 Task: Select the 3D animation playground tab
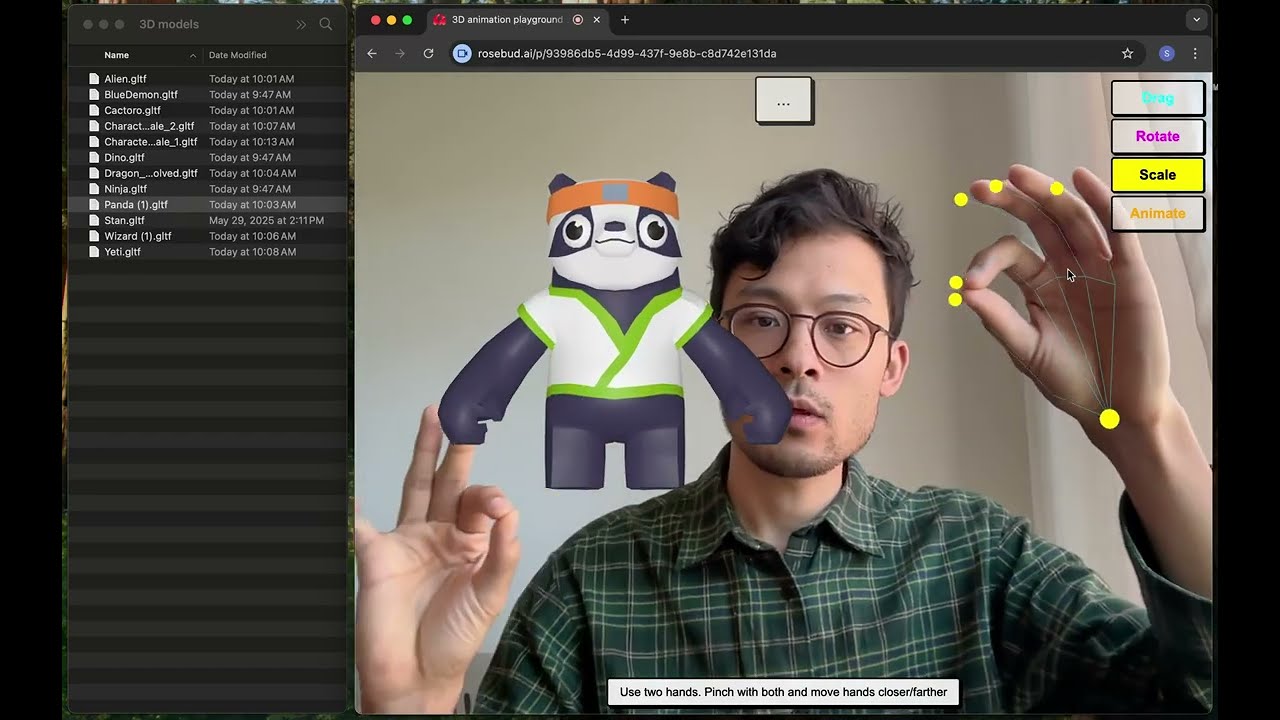506,20
